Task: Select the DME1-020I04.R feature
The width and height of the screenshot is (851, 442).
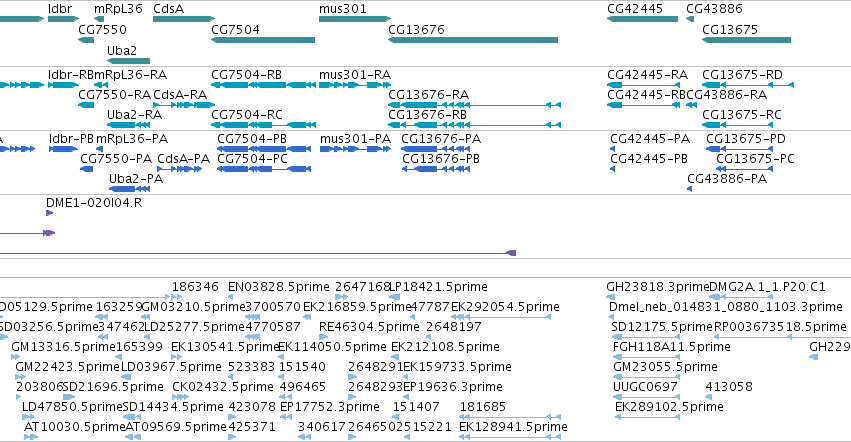Action: point(49,213)
